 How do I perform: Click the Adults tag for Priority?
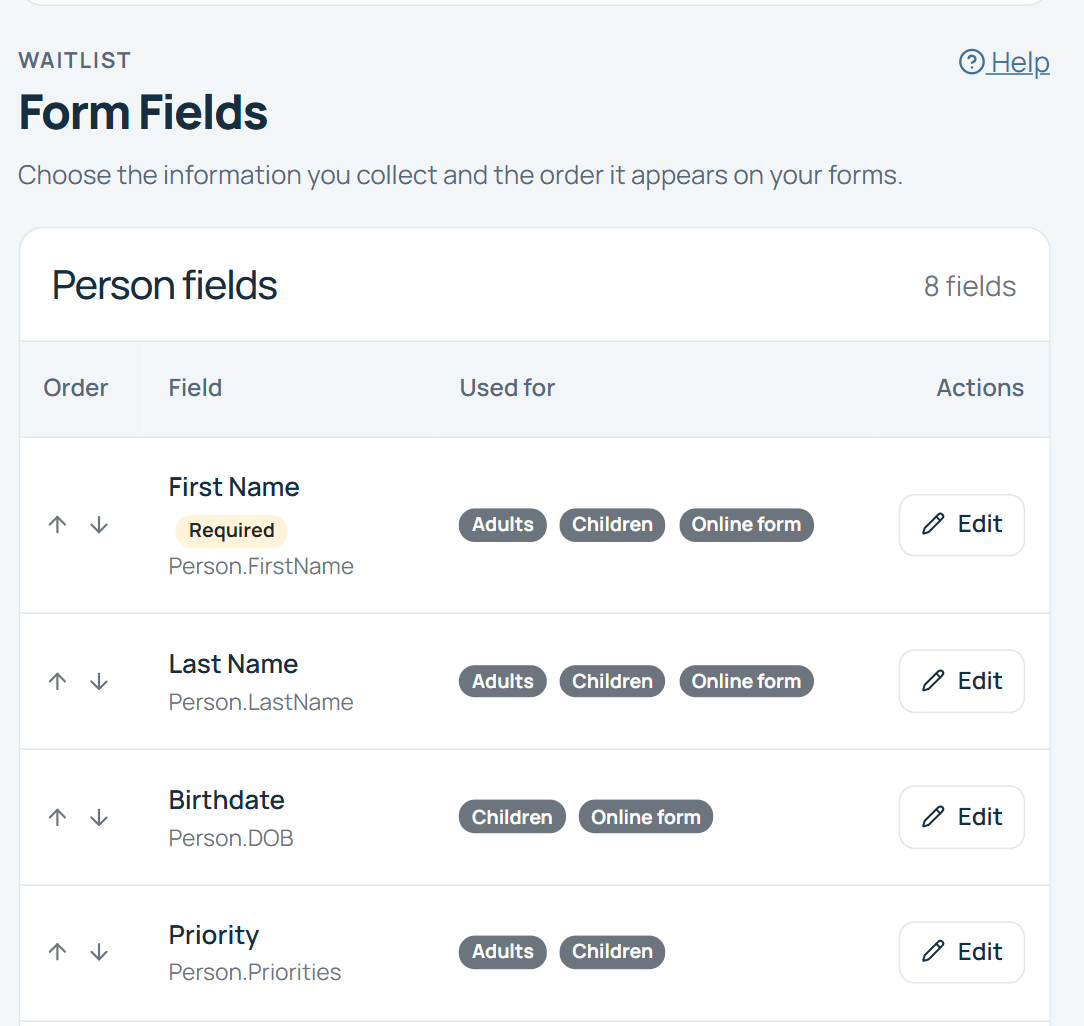(x=503, y=952)
